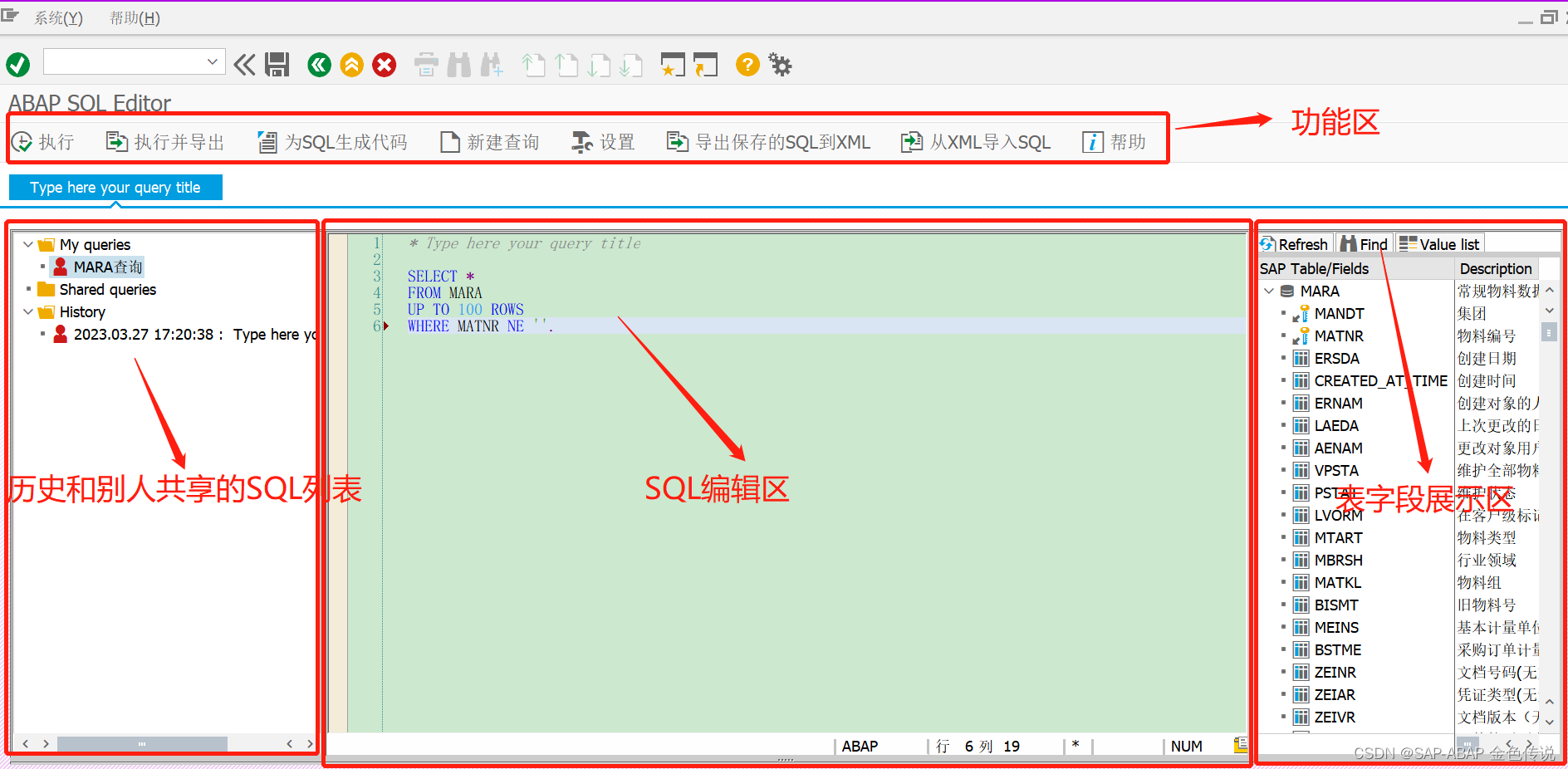Click the 帮助 info button in toolbar

[1115, 142]
